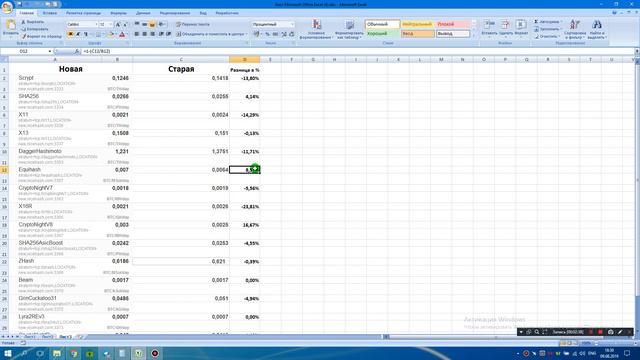Viewport: 640px width, 360px height.
Task: Toggle highlighted bottom vertical alignment
Action: click(x=152, y=24)
